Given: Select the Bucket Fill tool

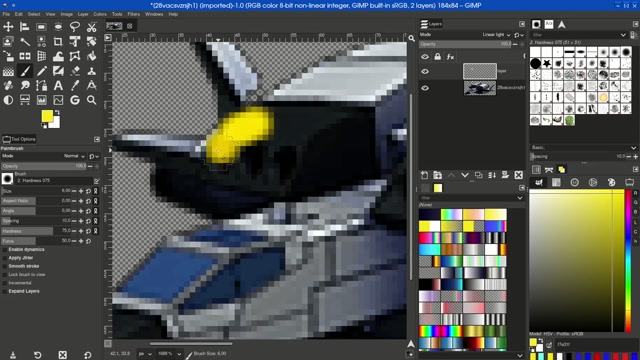Looking at the screenshot, I should coord(91,56).
